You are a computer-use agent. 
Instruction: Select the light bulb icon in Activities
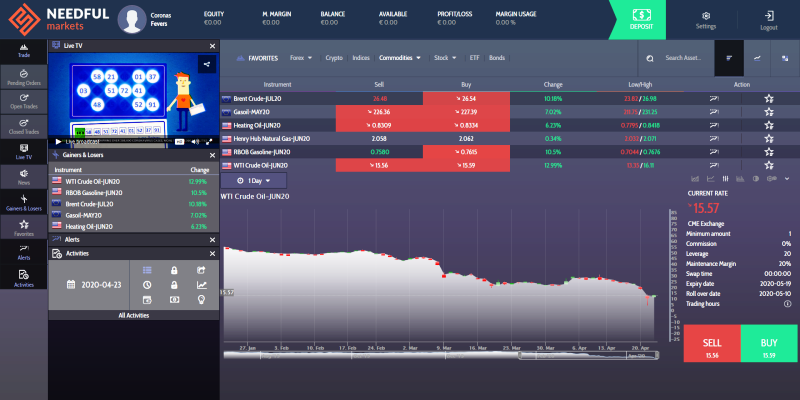202,299
